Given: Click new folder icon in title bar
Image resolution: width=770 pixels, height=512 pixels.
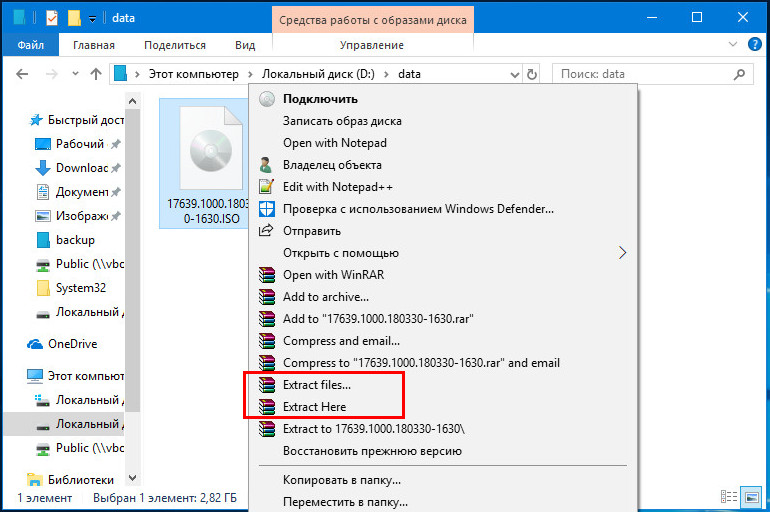Looking at the screenshot, I should pos(74,18).
